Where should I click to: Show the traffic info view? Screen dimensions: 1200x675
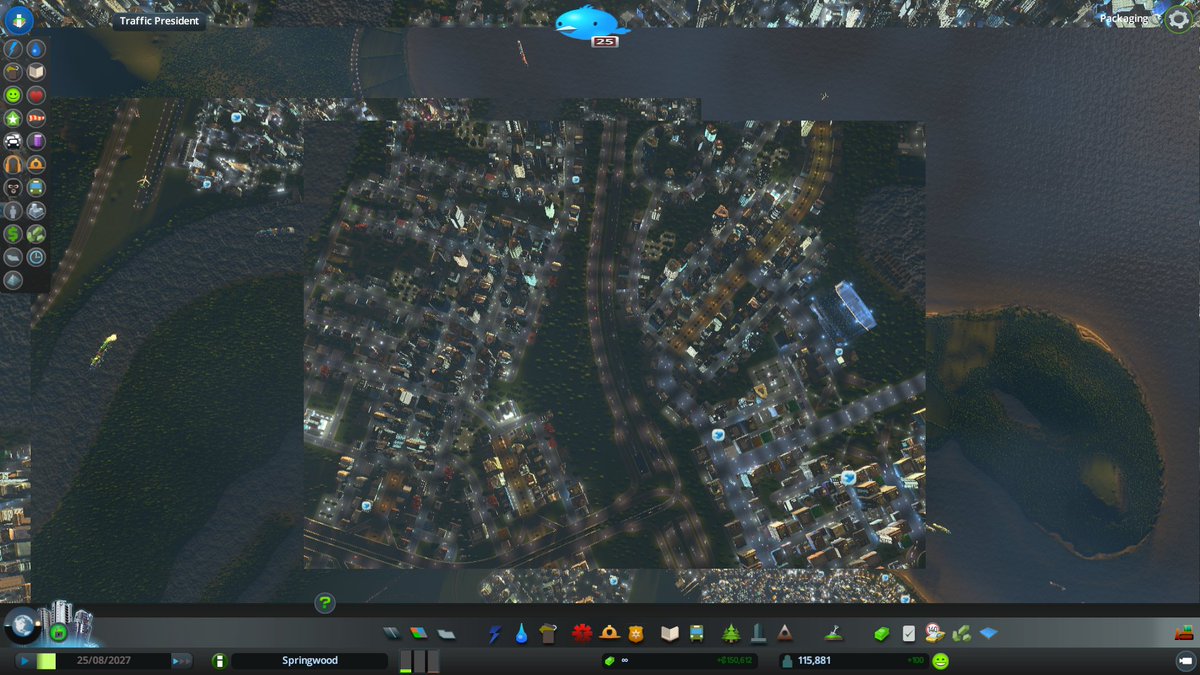(x=13, y=141)
